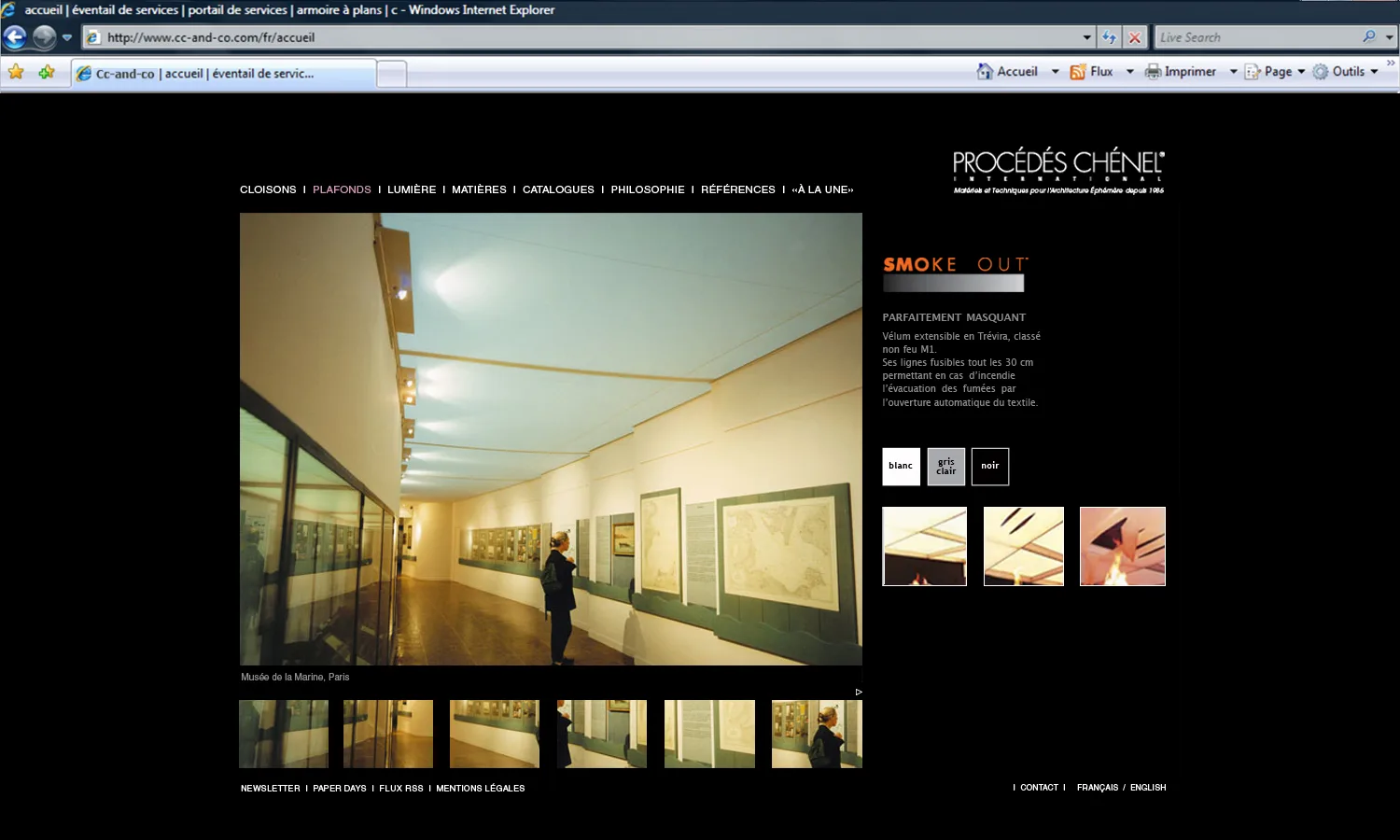Choose the blanc color swatch
This screenshot has height=840, width=1400.
click(902, 467)
